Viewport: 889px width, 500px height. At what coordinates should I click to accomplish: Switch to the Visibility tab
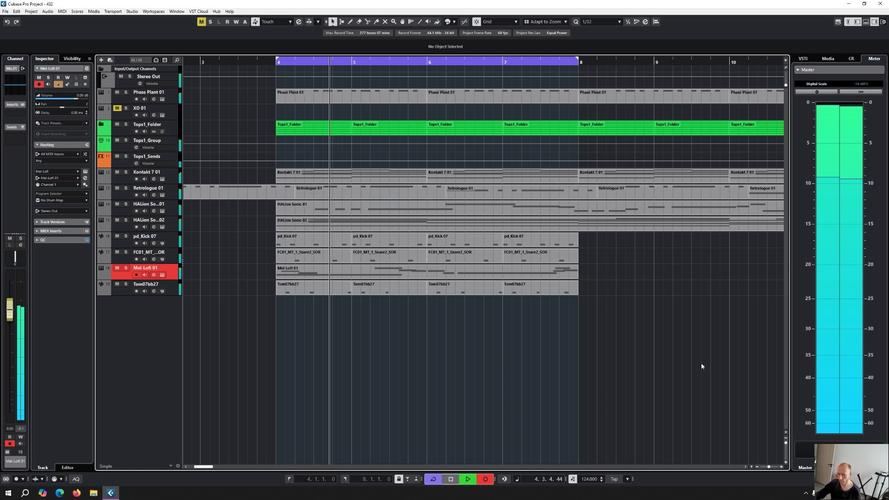click(x=72, y=59)
